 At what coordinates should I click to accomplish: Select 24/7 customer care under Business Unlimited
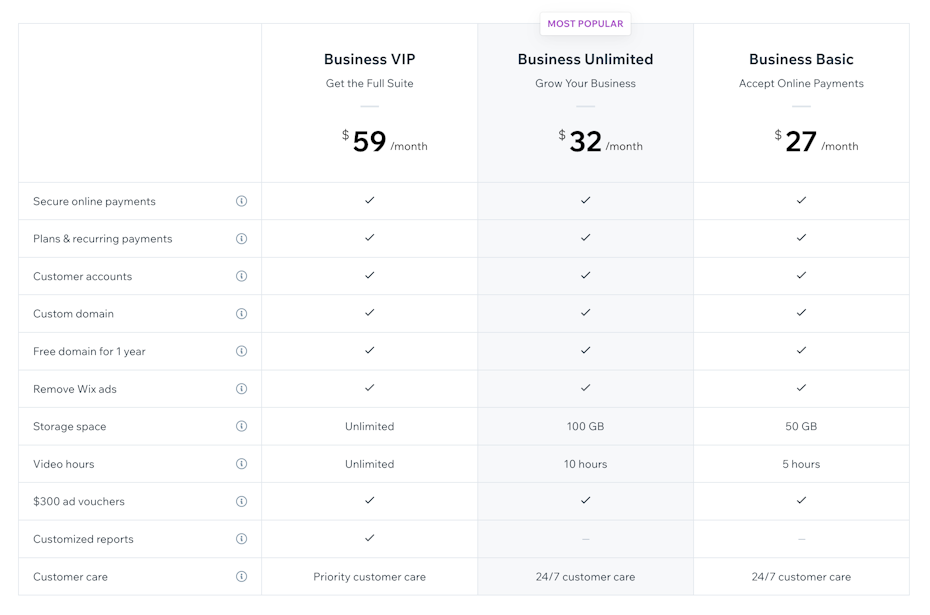pos(585,576)
